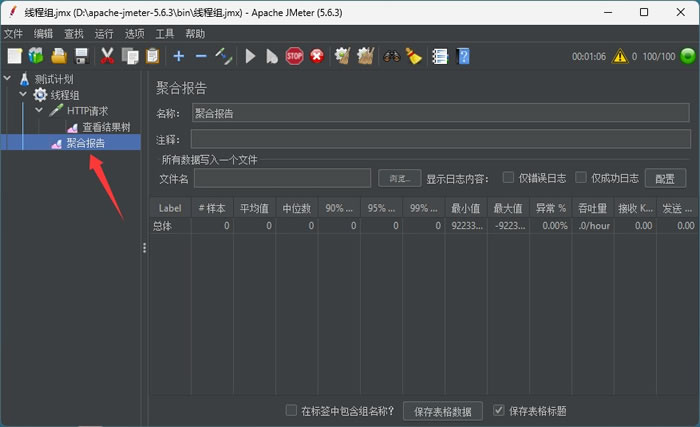Screen dimensions: 700x427
Task: Enable the 仅错误日志 checkbox
Action: click(x=508, y=177)
